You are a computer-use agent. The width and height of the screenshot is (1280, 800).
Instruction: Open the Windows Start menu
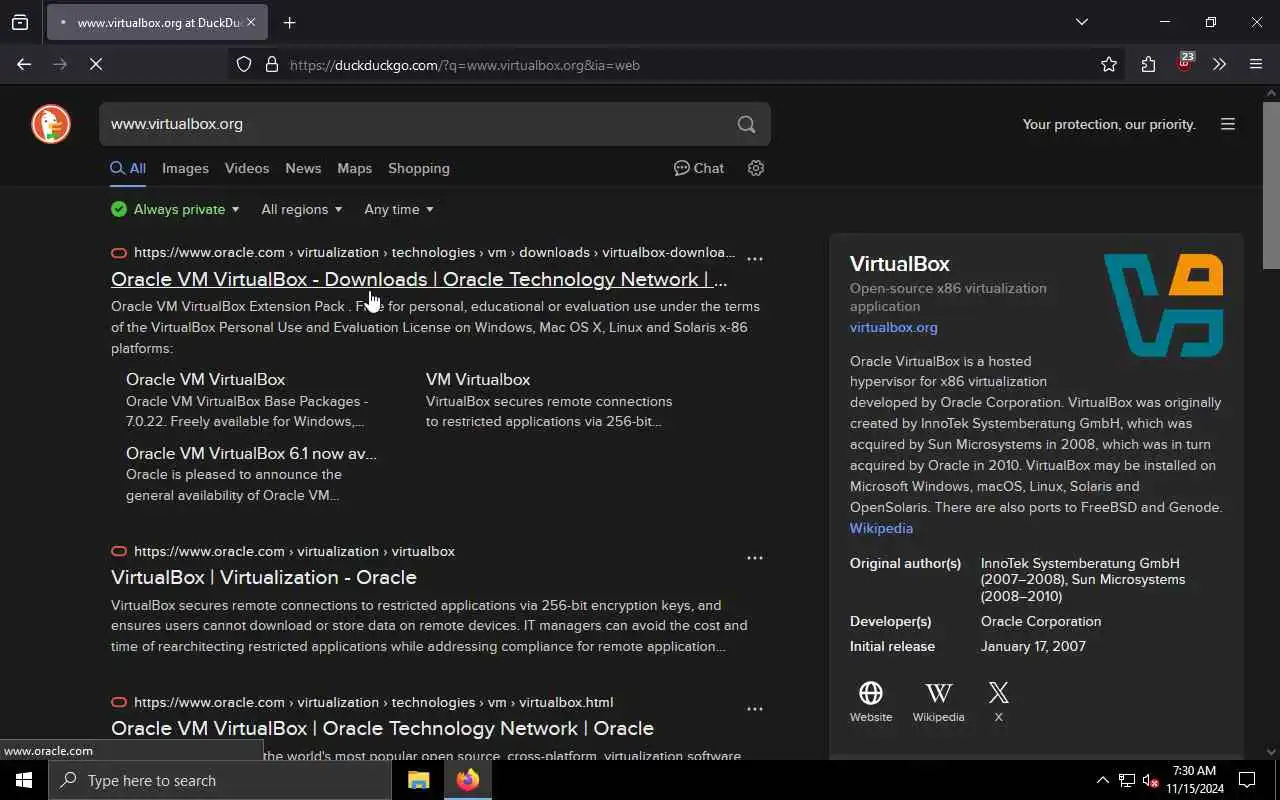click(x=24, y=780)
